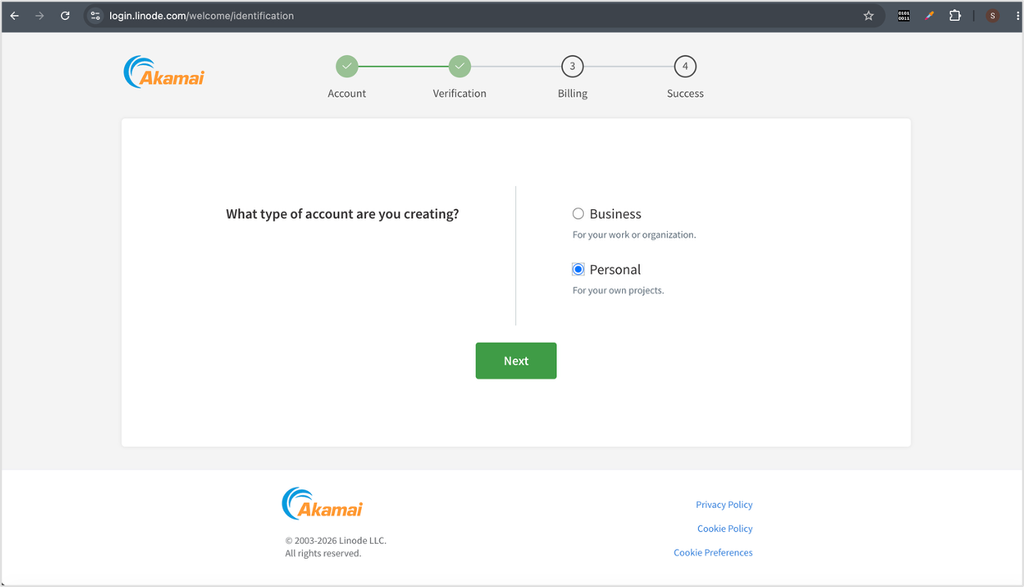1024x587 pixels.
Task: Select the Business account radio button
Action: tap(578, 214)
